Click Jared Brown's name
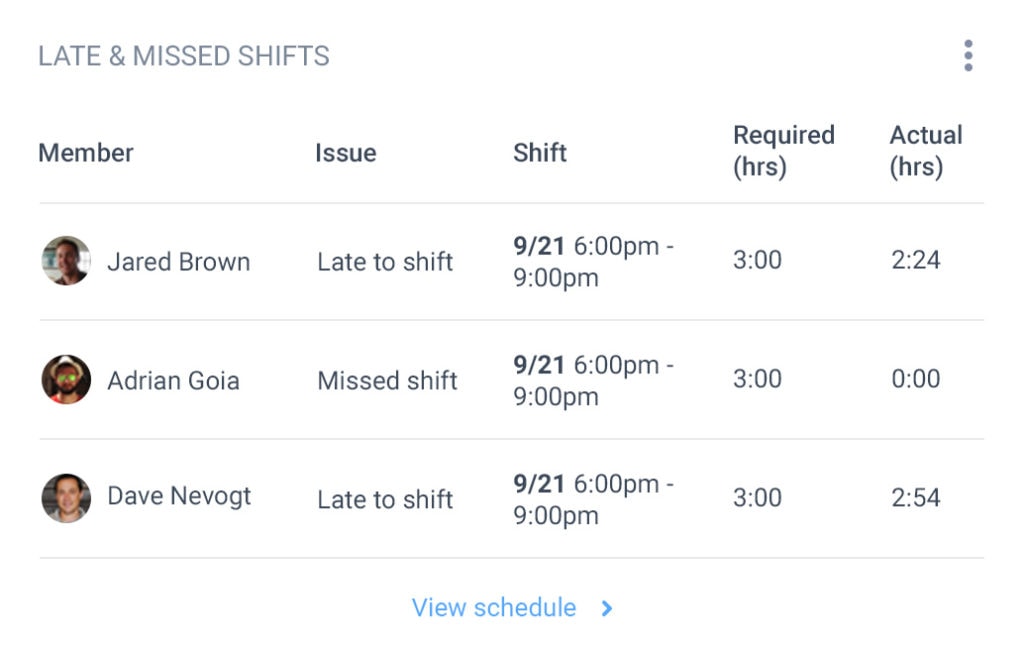This screenshot has height=656, width=1024. click(179, 261)
